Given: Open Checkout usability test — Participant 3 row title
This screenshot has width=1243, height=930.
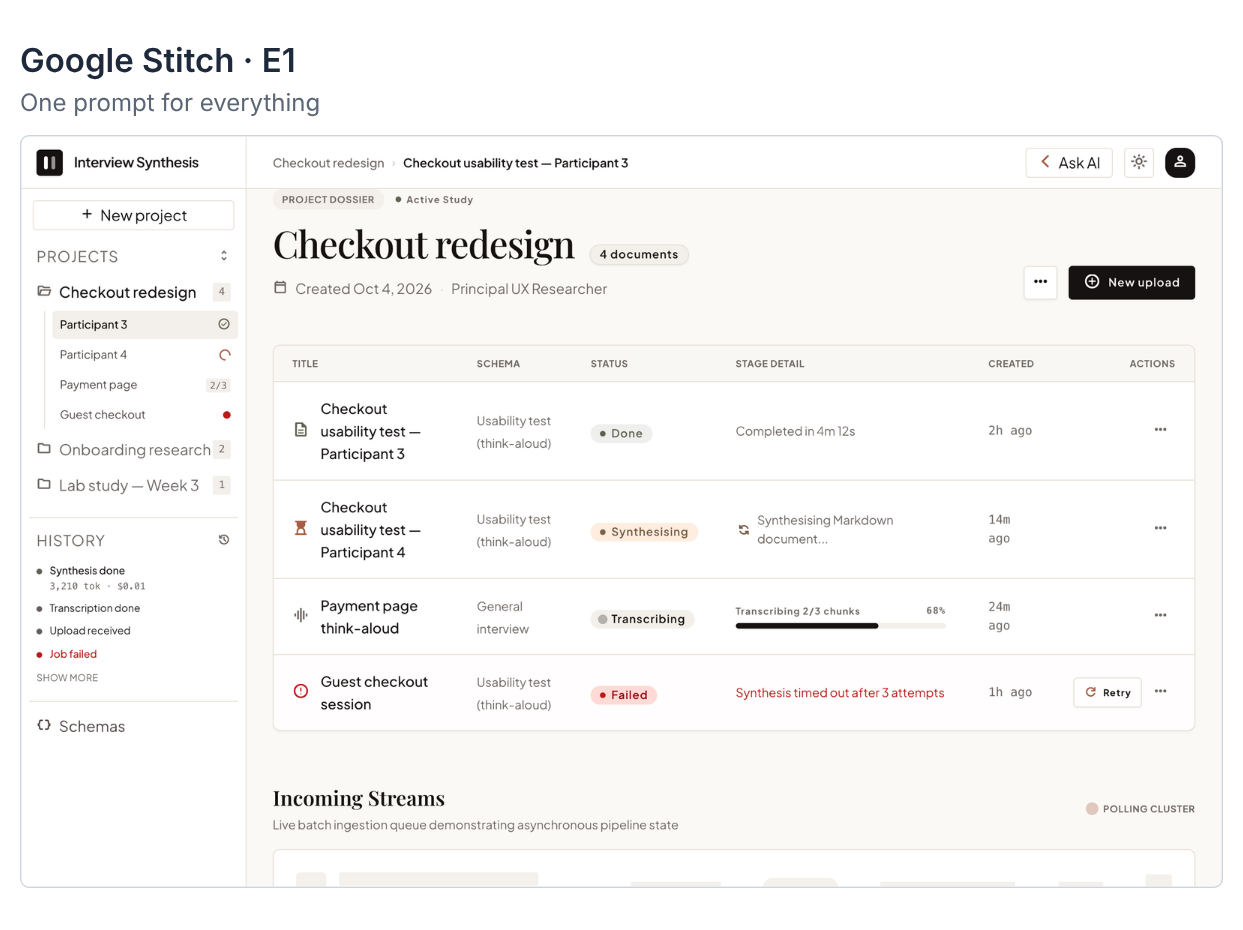Looking at the screenshot, I should pyautogui.click(x=370, y=431).
